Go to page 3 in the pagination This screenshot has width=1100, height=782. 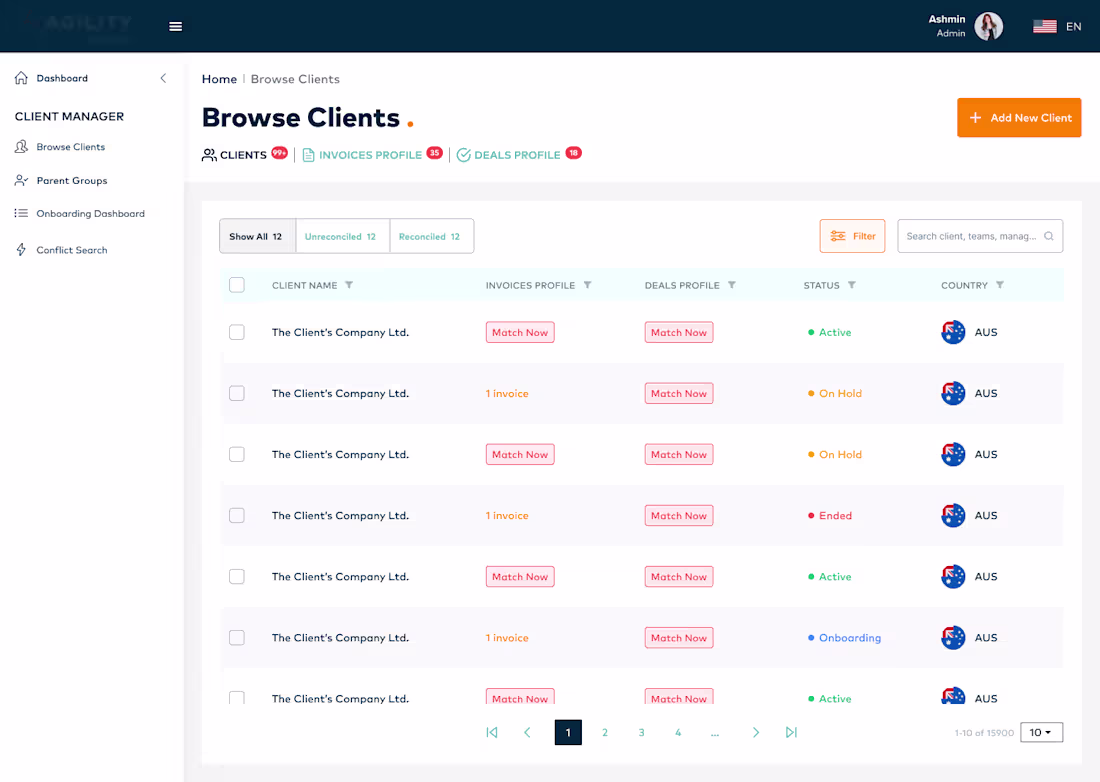click(641, 732)
